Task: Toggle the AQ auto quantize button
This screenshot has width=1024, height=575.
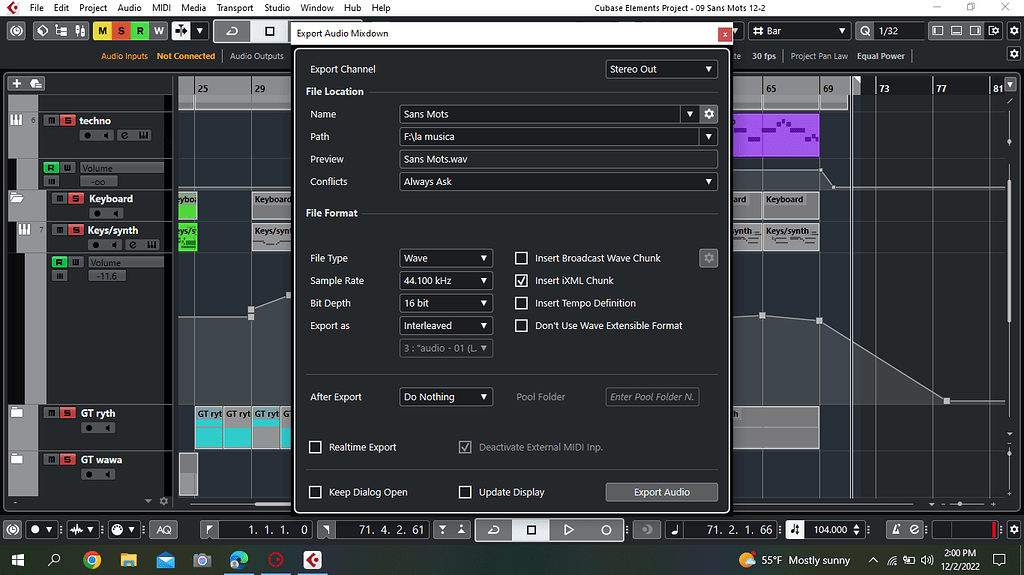Action: (163, 530)
